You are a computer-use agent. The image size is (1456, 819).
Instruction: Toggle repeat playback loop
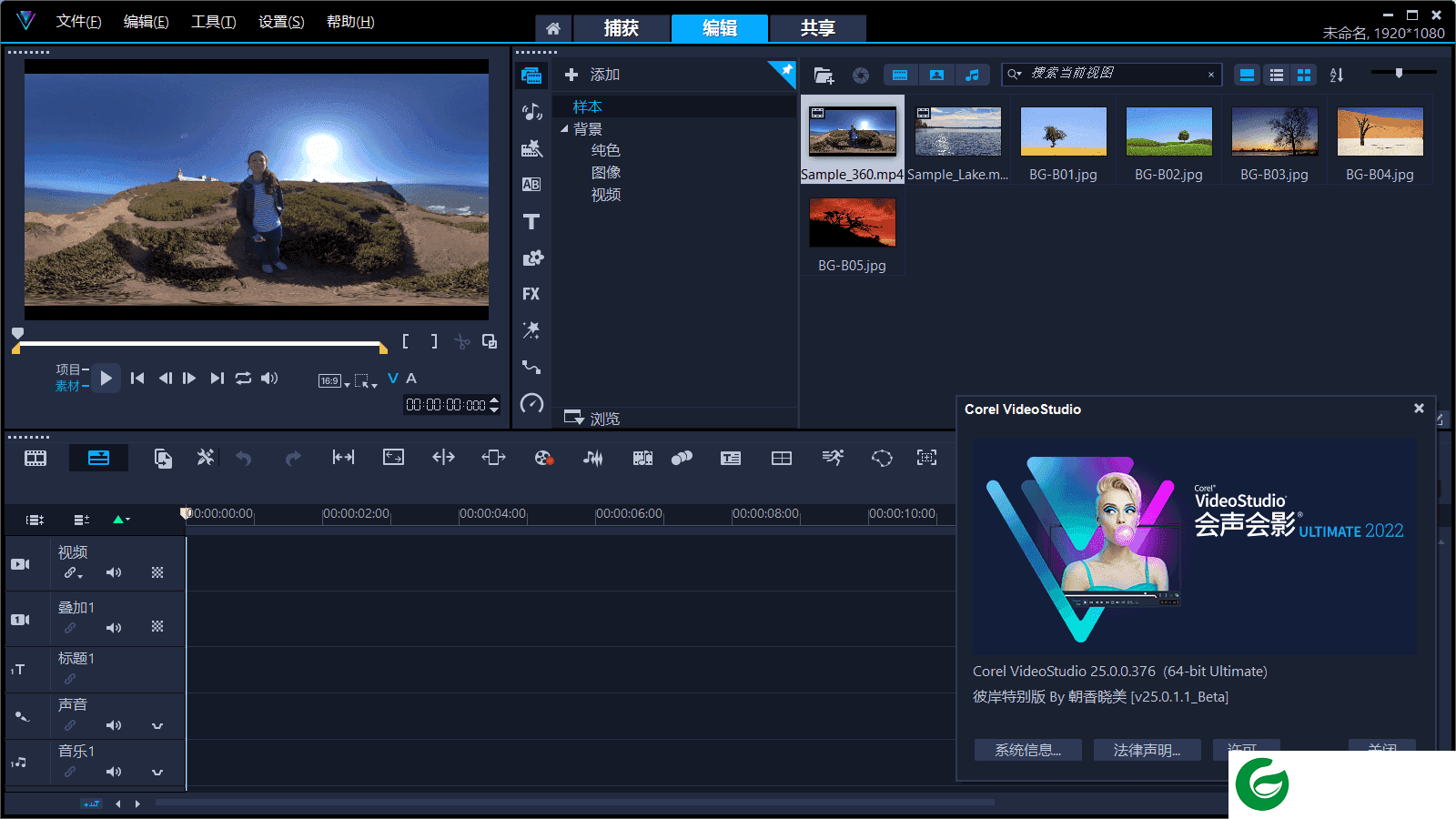(243, 378)
